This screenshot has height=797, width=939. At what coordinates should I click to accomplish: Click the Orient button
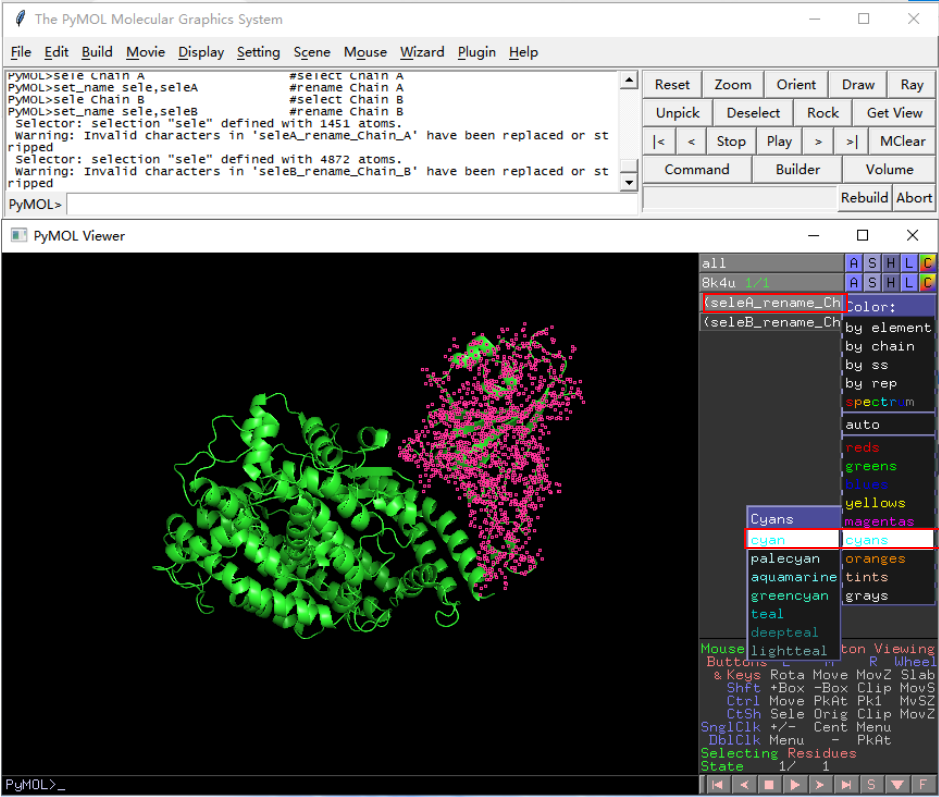[x=796, y=85]
